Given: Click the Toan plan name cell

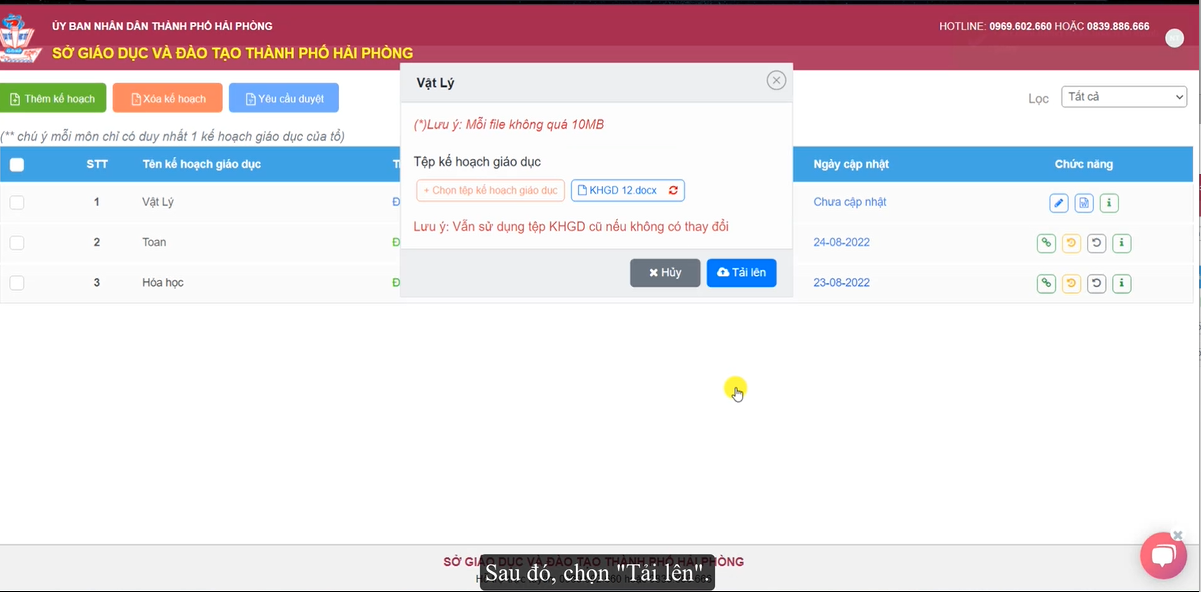Looking at the screenshot, I should (x=154, y=242).
